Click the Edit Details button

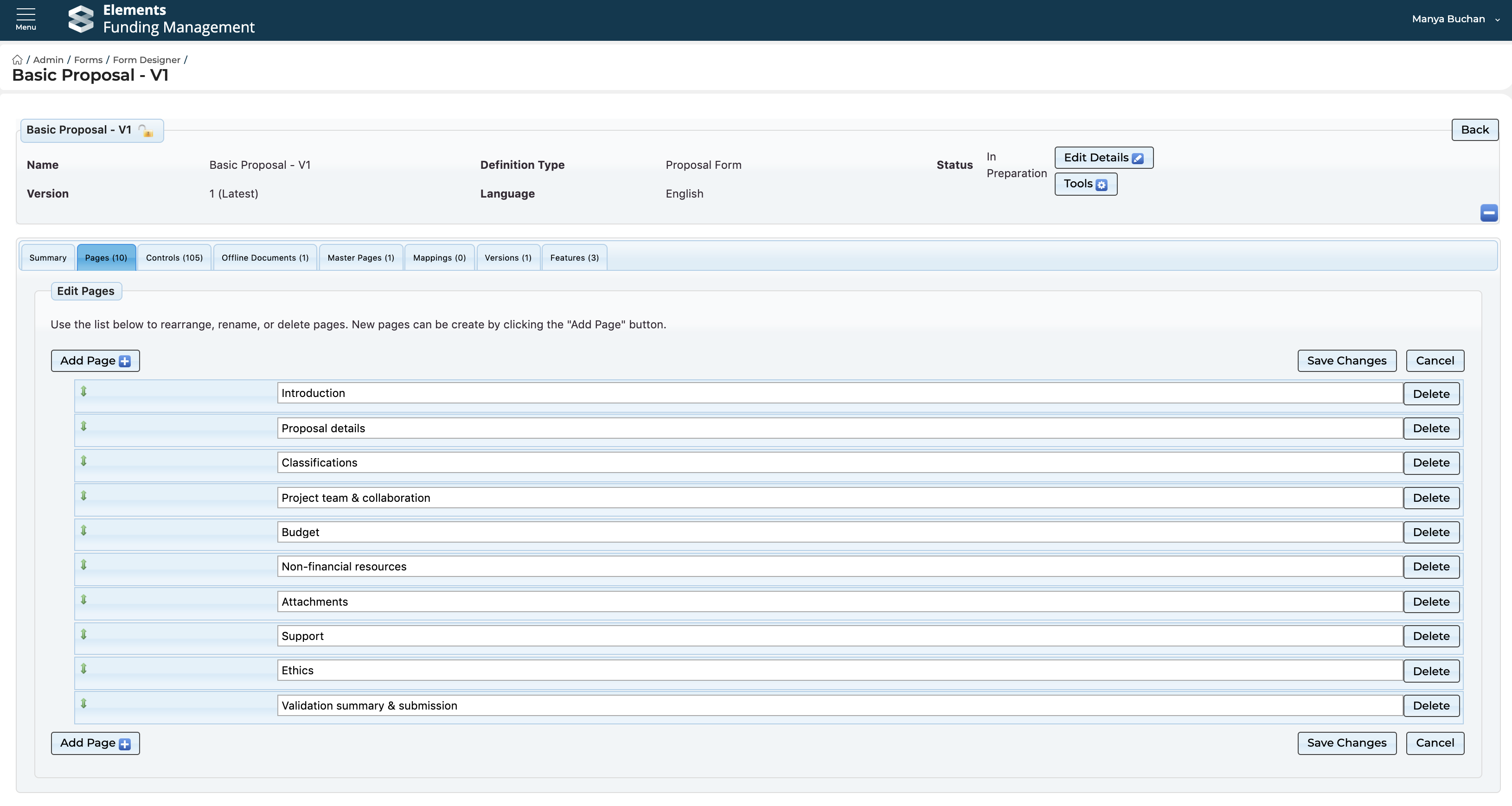click(x=1103, y=157)
